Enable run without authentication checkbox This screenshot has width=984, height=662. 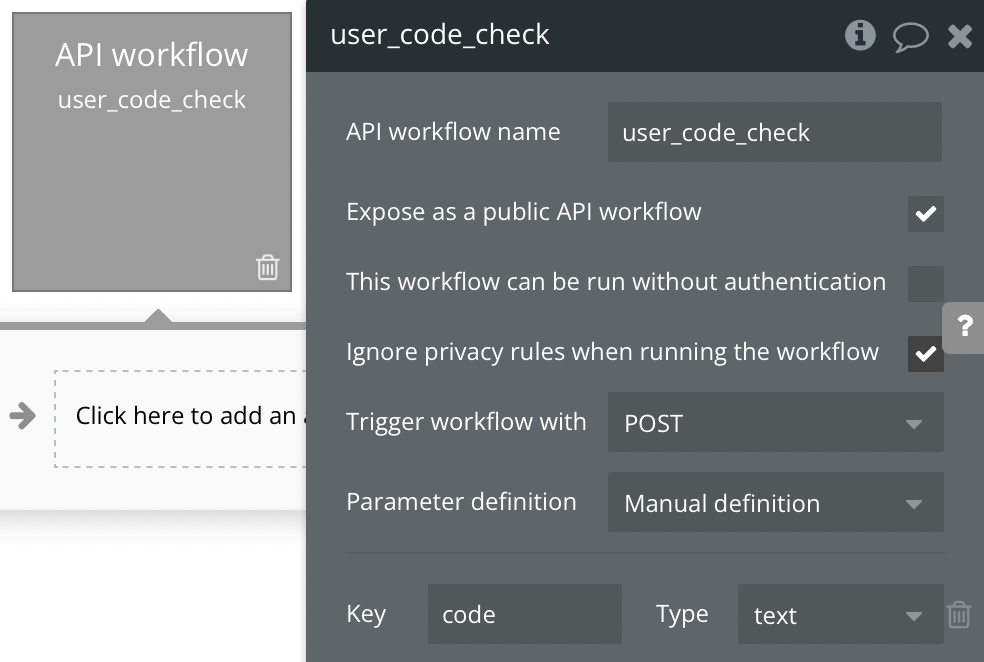coord(925,283)
